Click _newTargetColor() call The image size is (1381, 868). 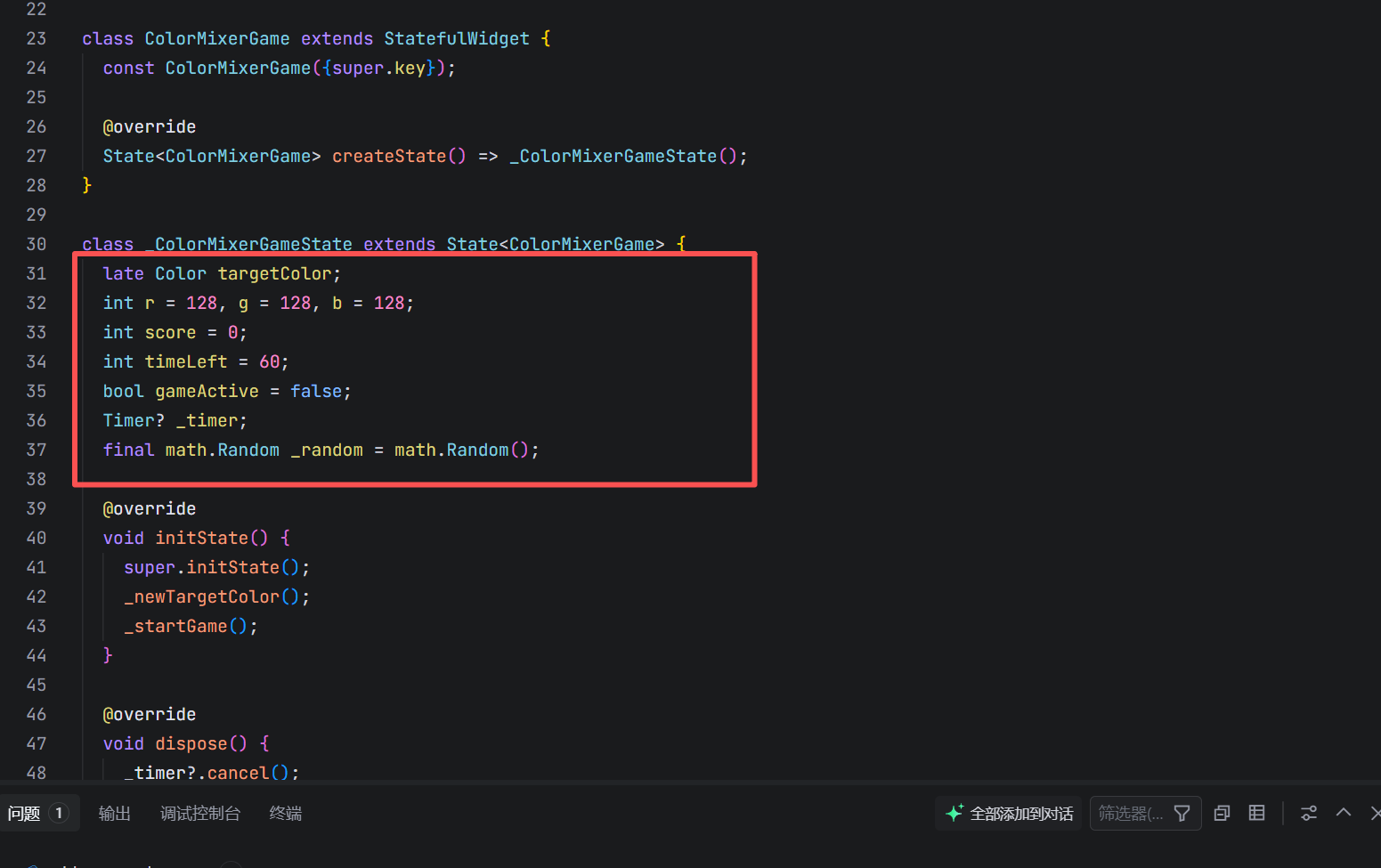[x=212, y=597]
